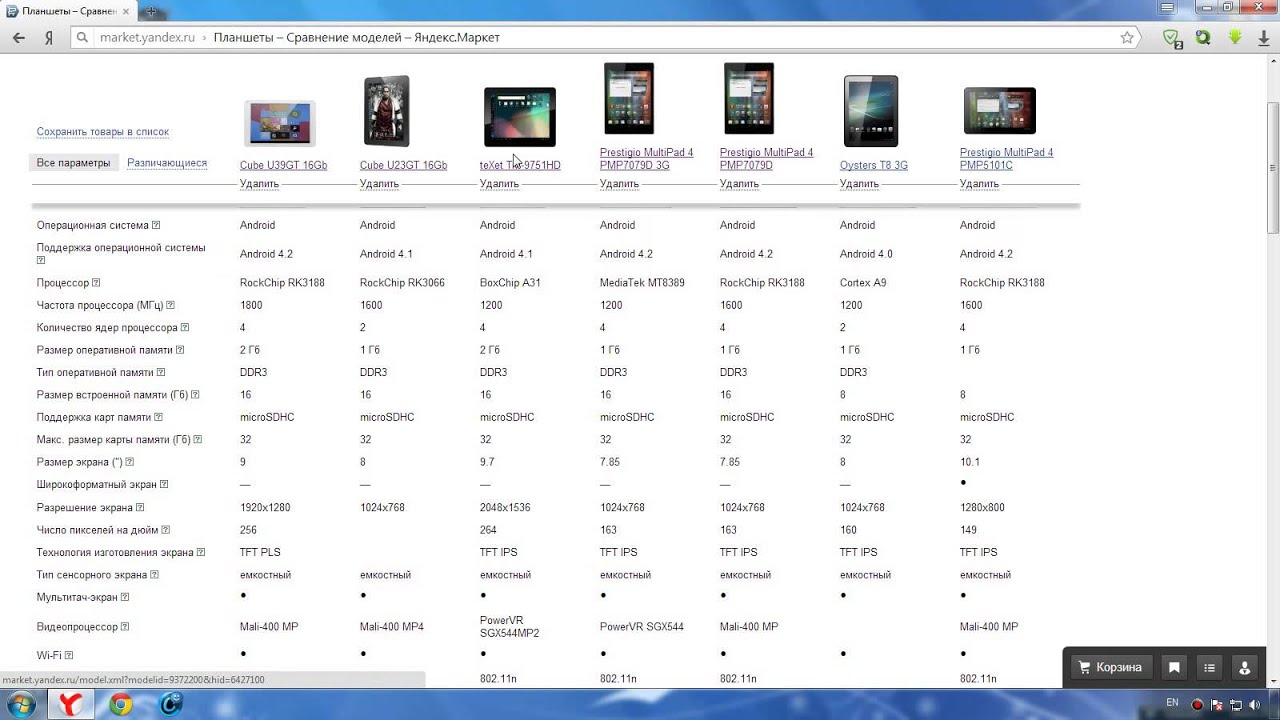
Task: Click EN language indicator in taskbar
Action: coord(1173,703)
